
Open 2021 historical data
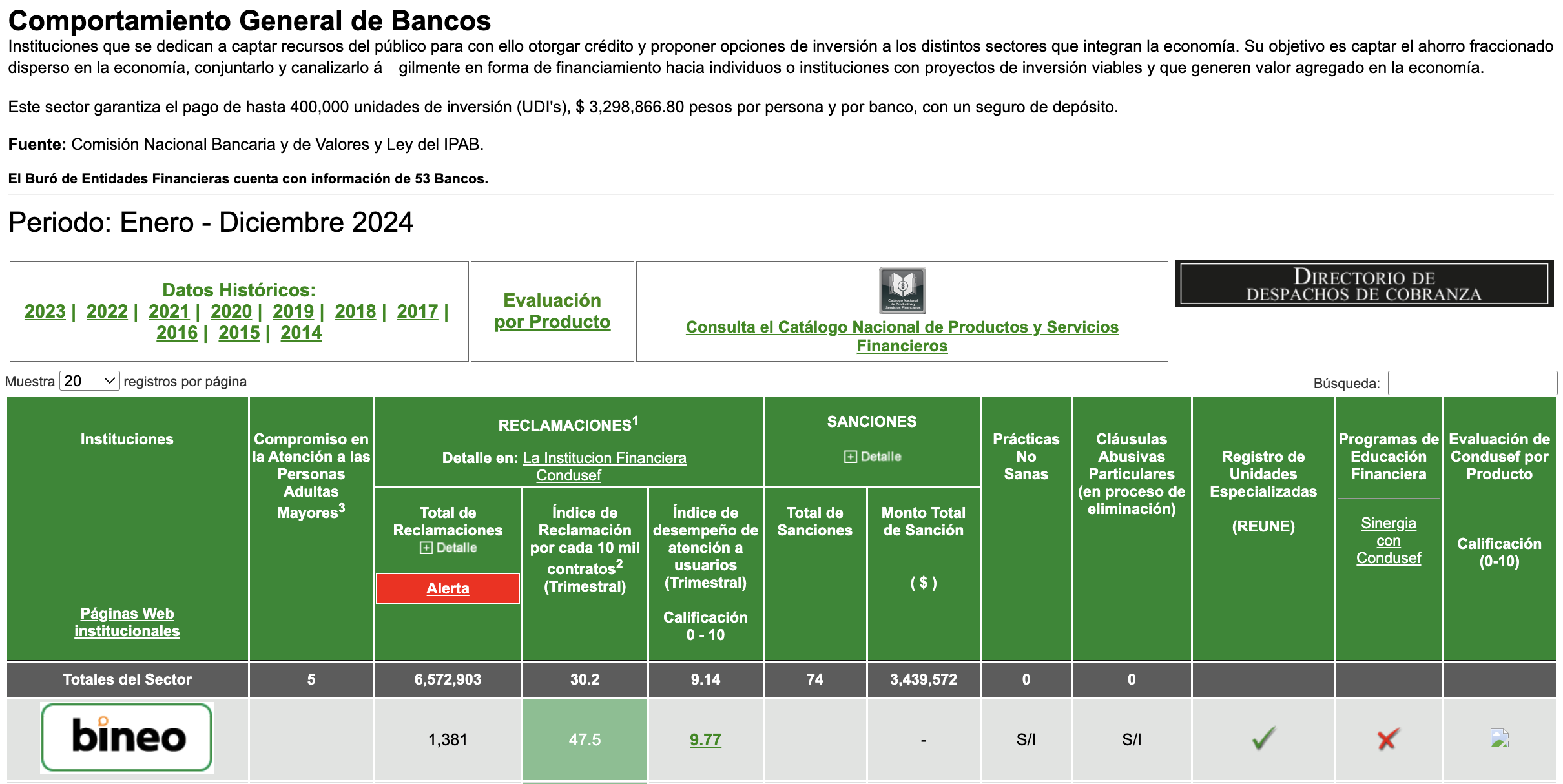pos(169,311)
